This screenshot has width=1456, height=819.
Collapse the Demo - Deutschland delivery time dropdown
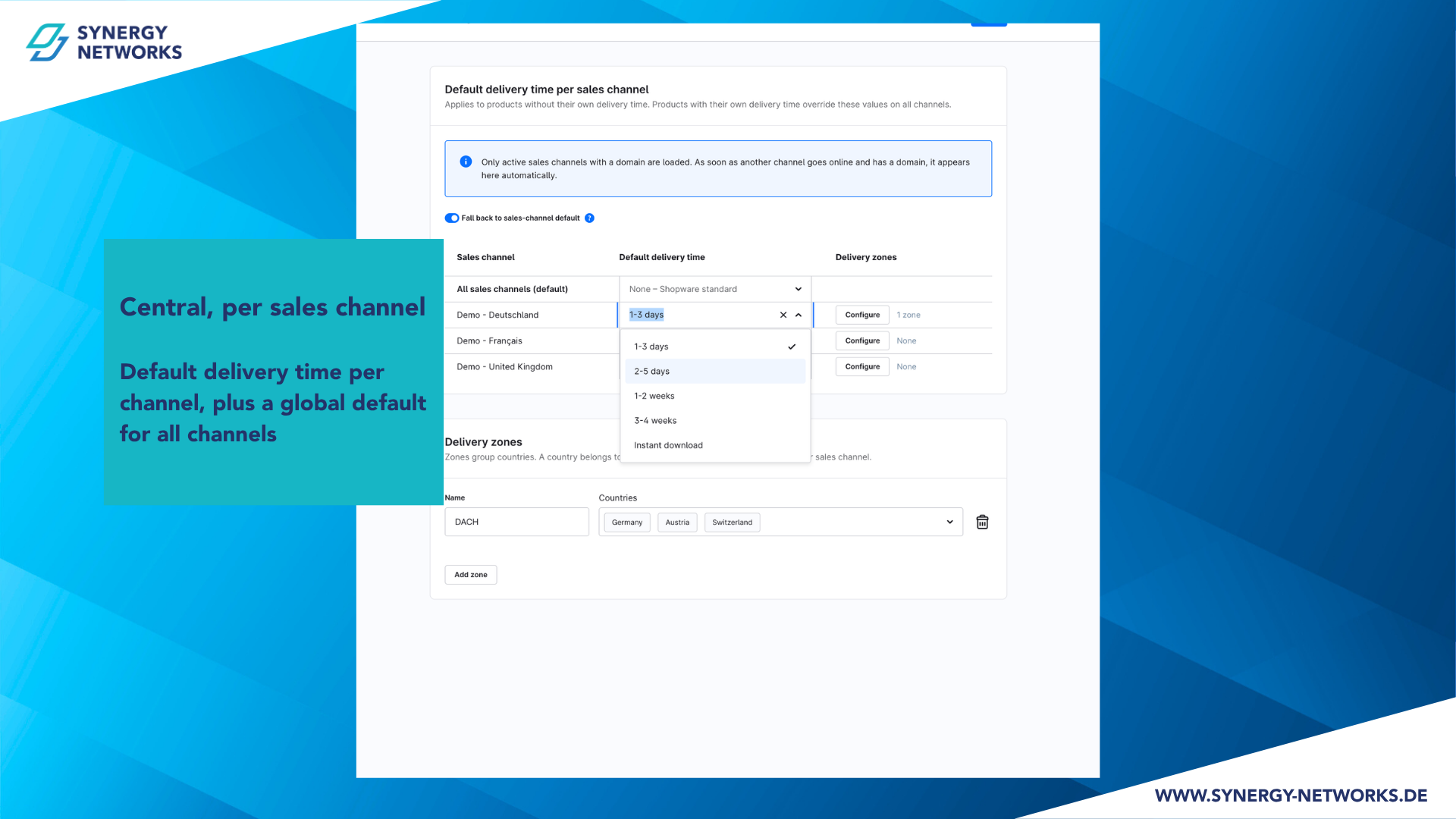(799, 315)
